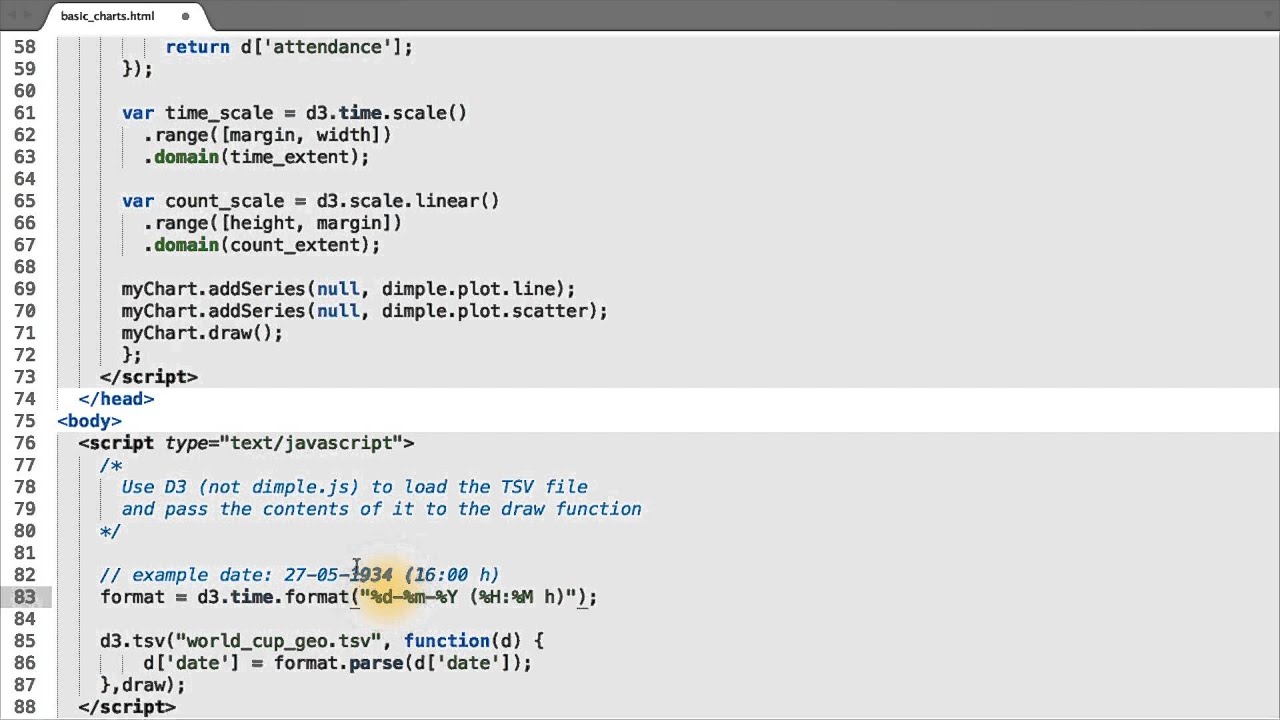Click 'format.parse' on line 86
The width and height of the screenshot is (1280, 720).
click(338, 663)
